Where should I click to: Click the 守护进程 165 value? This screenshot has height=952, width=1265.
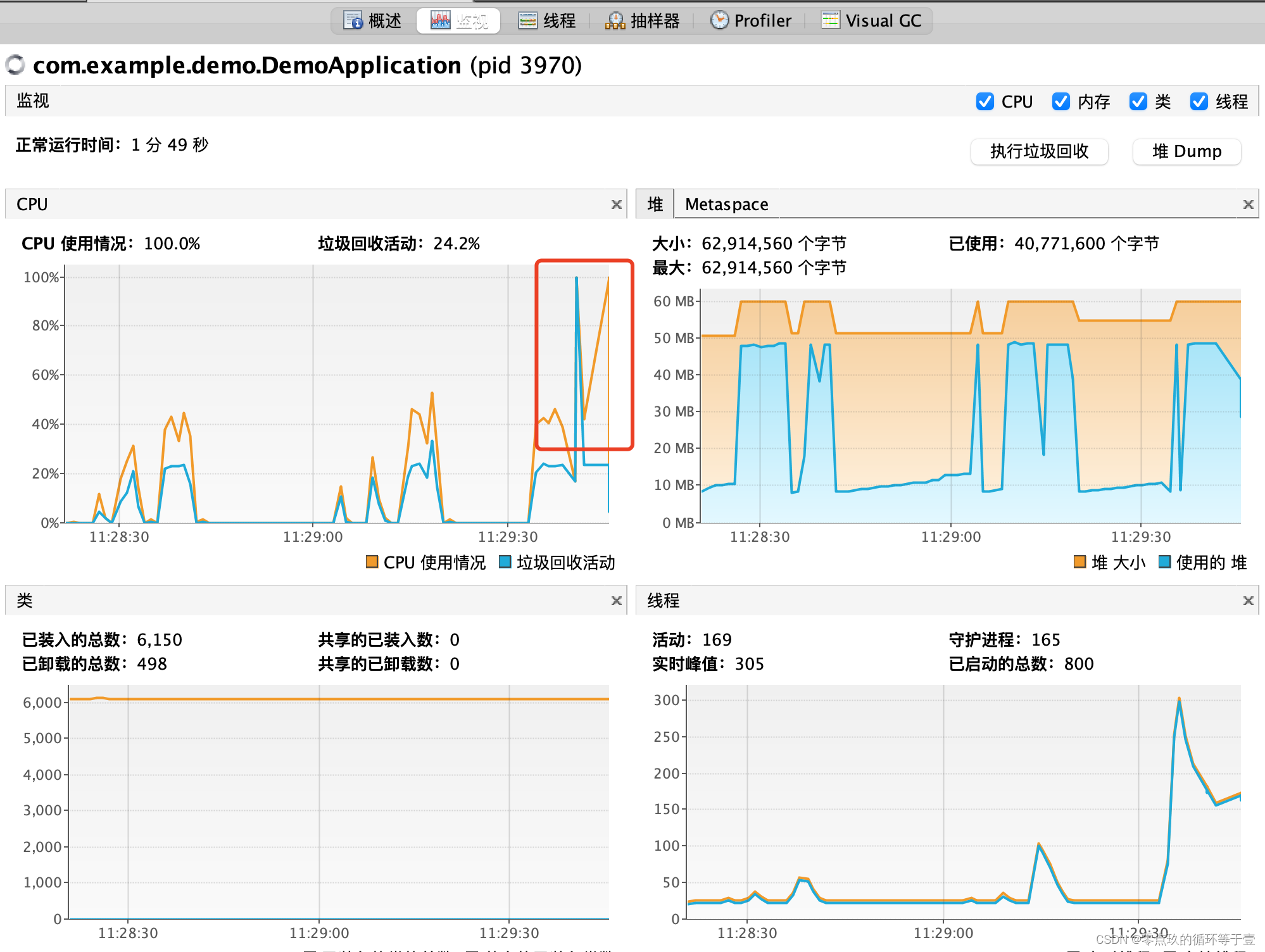pos(1046,640)
